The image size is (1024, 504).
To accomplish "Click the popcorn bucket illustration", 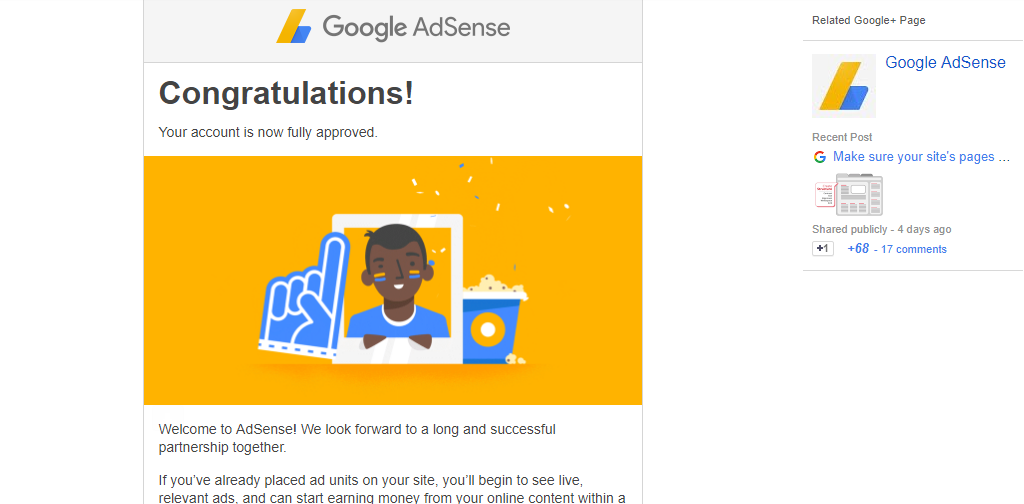I will point(490,318).
